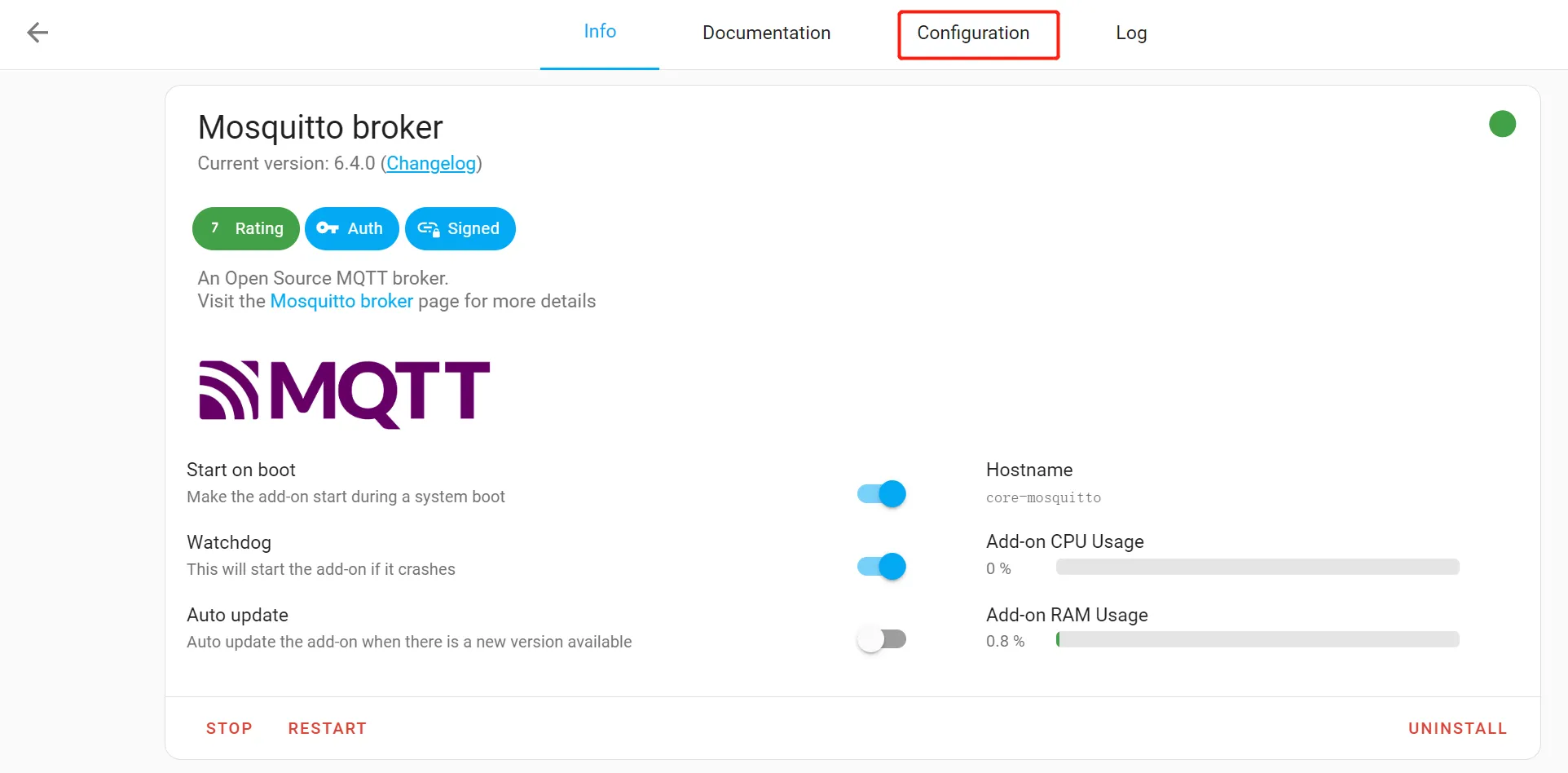Viewport: 1568px width, 773px height.
Task: Click the key icon on Auth chip
Action: pyautogui.click(x=328, y=228)
